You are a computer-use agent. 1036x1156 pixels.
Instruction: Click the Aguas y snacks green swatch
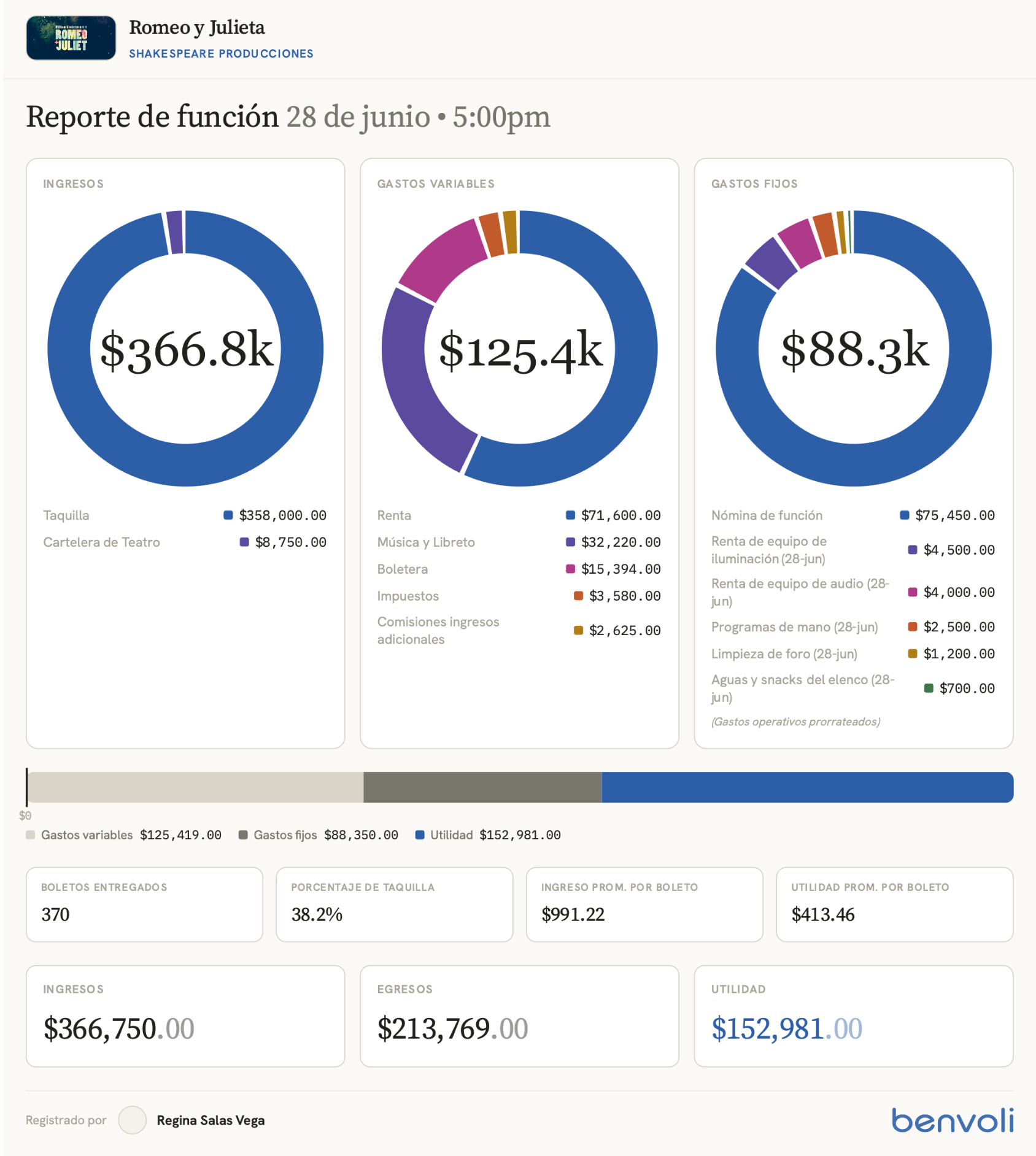click(929, 688)
